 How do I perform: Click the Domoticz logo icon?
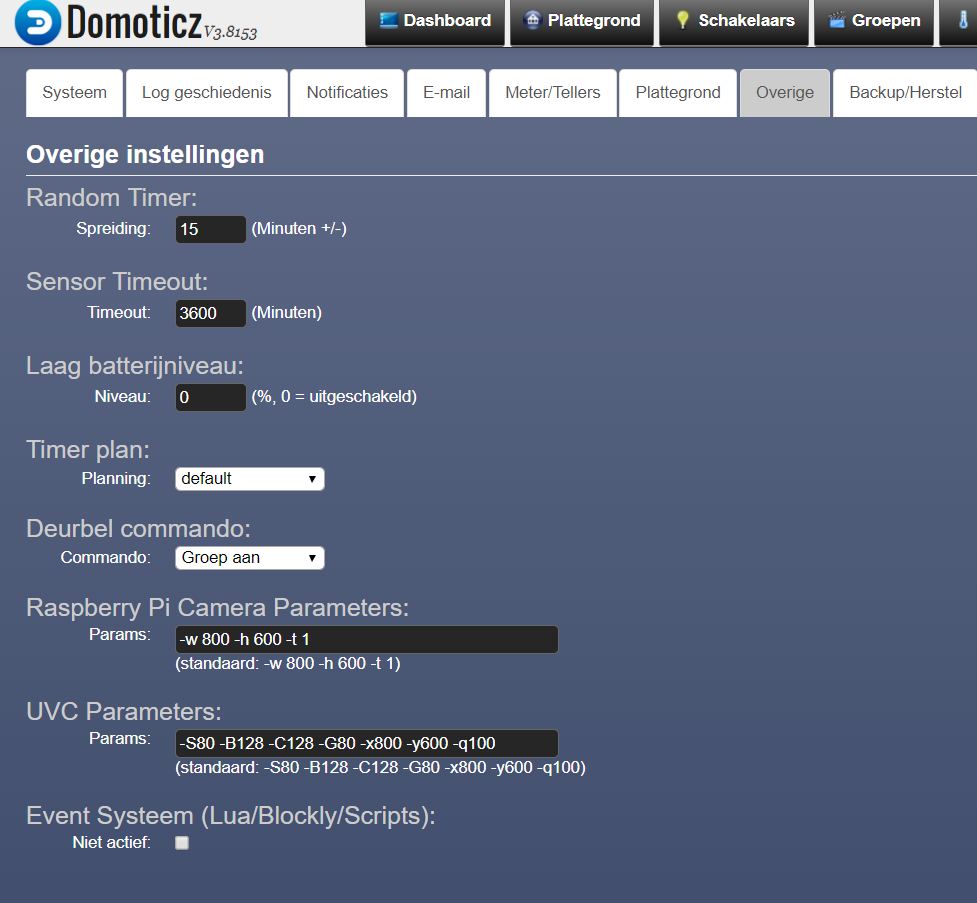coord(38,23)
